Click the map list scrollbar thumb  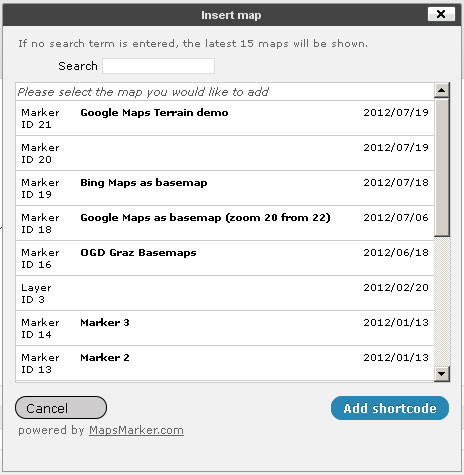click(x=442, y=167)
